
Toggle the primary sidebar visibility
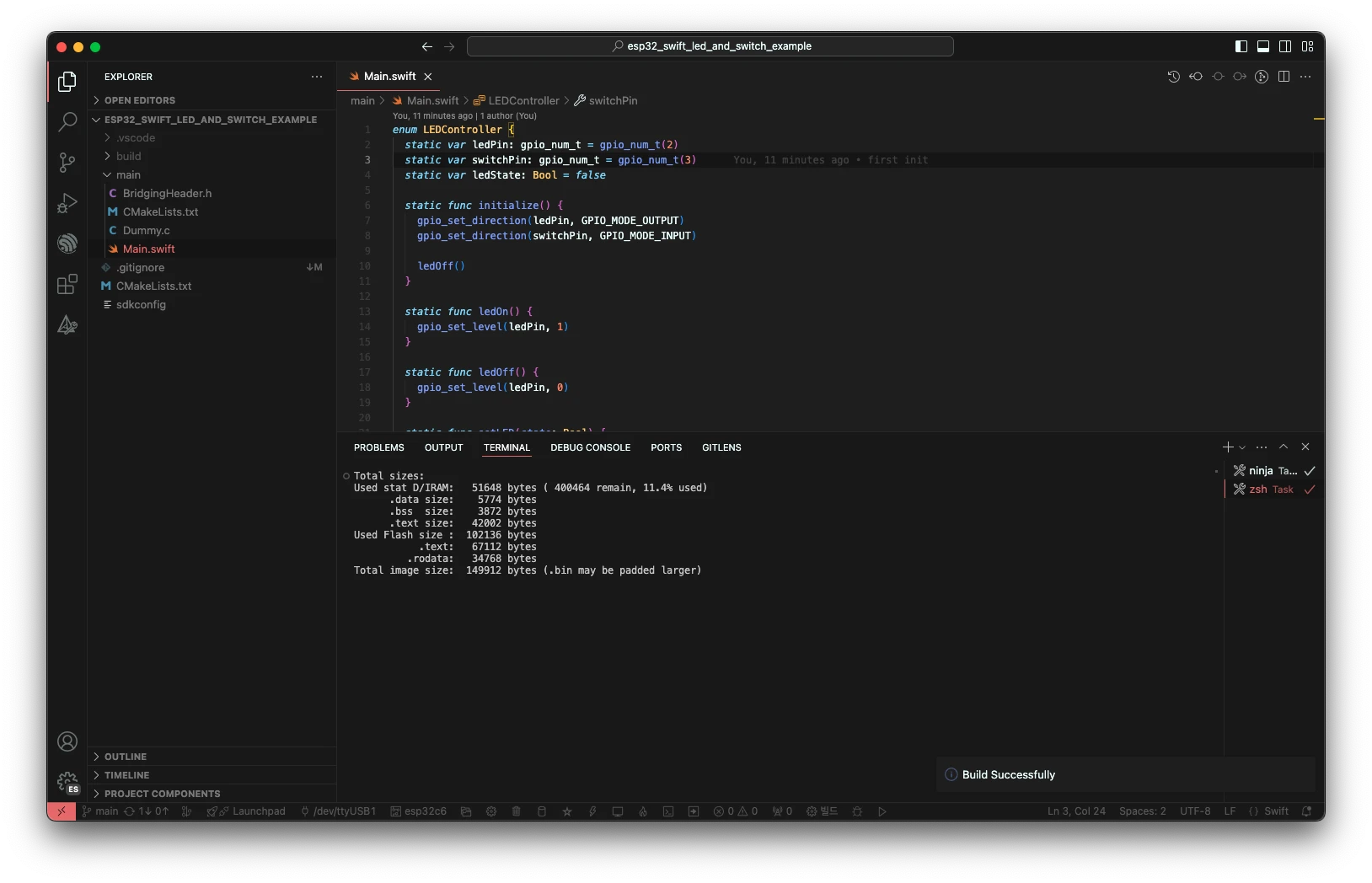[x=1241, y=46]
